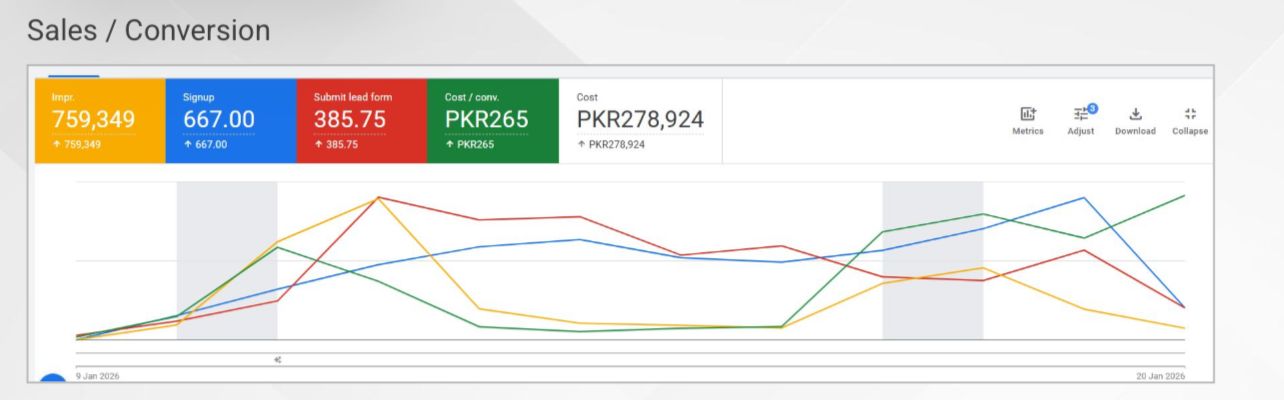Click the second shaded weekend region
Image resolution: width=1284 pixels, height=400 pixels.
(932, 260)
